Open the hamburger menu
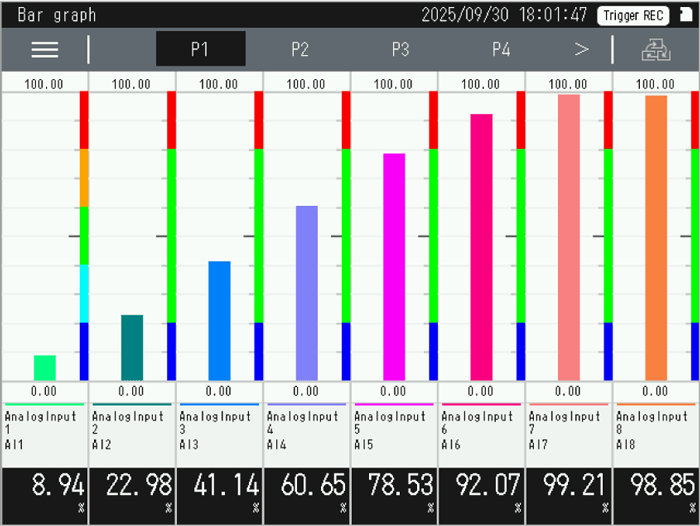The width and height of the screenshot is (700, 526). 44,49
